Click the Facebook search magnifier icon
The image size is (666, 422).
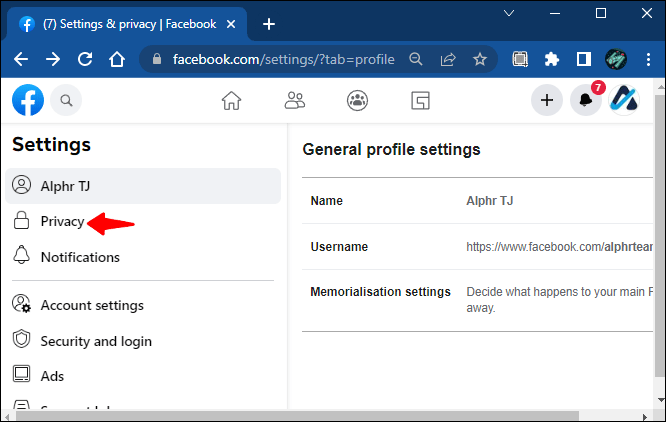(66, 100)
